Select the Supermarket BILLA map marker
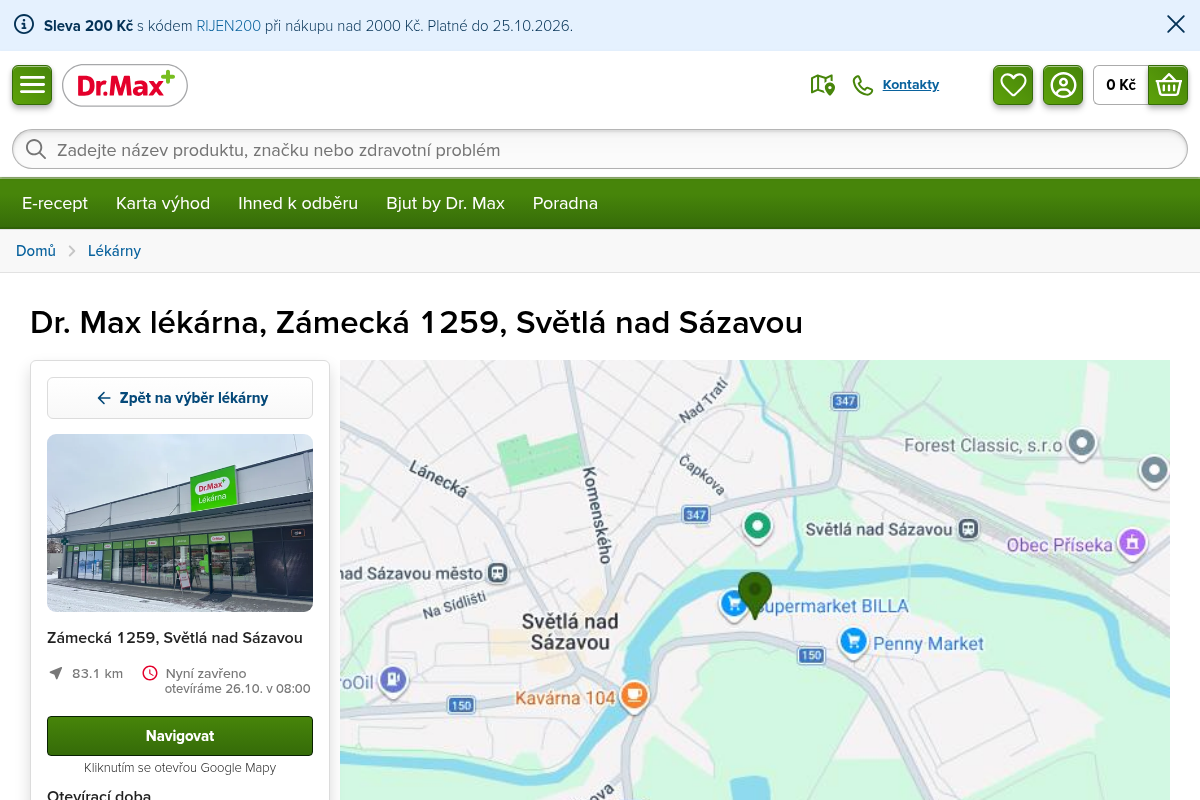The width and height of the screenshot is (1200, 800). click(x=734, y=603)
